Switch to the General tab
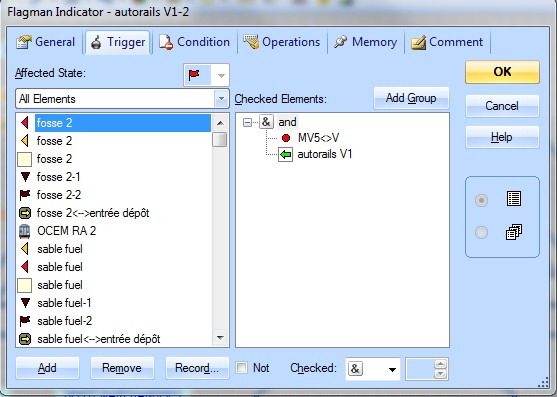 (x=45, y=42)
